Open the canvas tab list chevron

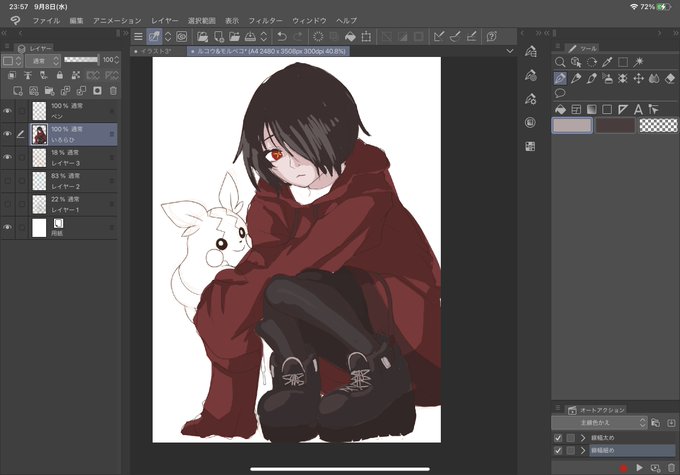510,51
